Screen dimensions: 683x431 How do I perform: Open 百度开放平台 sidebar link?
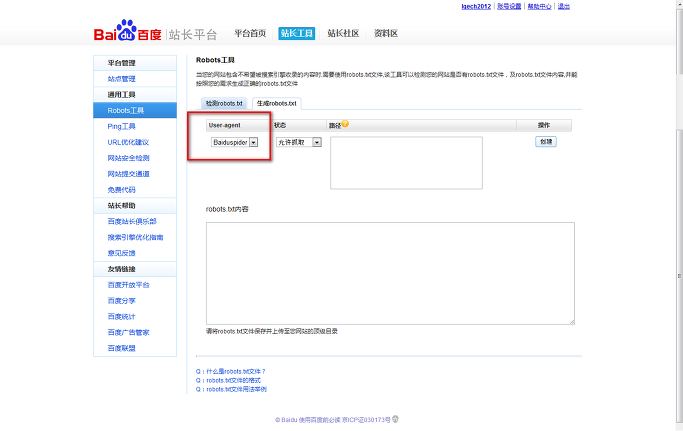(x=128, y=285)
